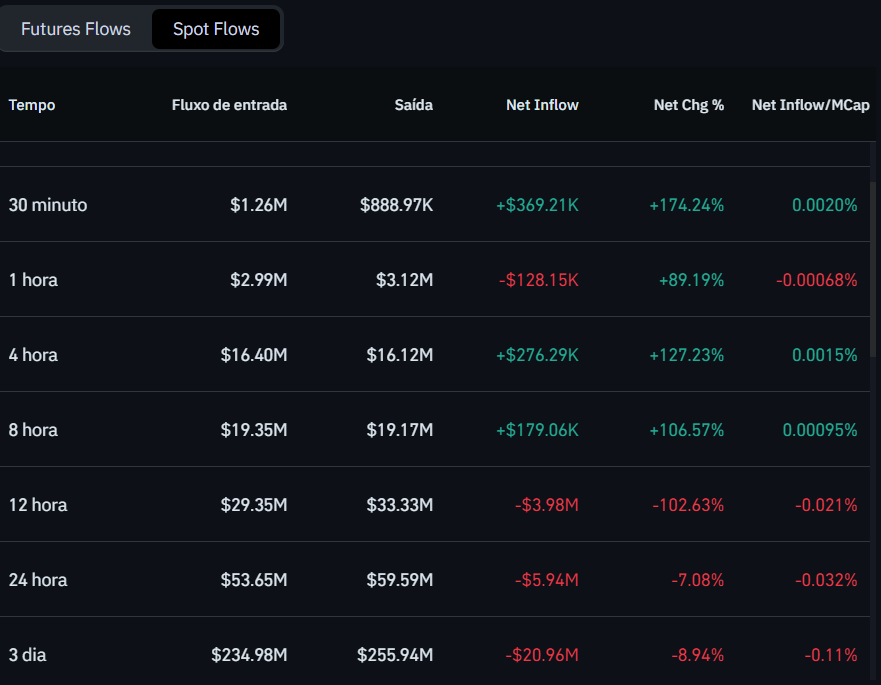Image resolution: width=881 pixels, height=685 pixels.
Task: Sort table by Net Inflow
Action: point(542,105)
